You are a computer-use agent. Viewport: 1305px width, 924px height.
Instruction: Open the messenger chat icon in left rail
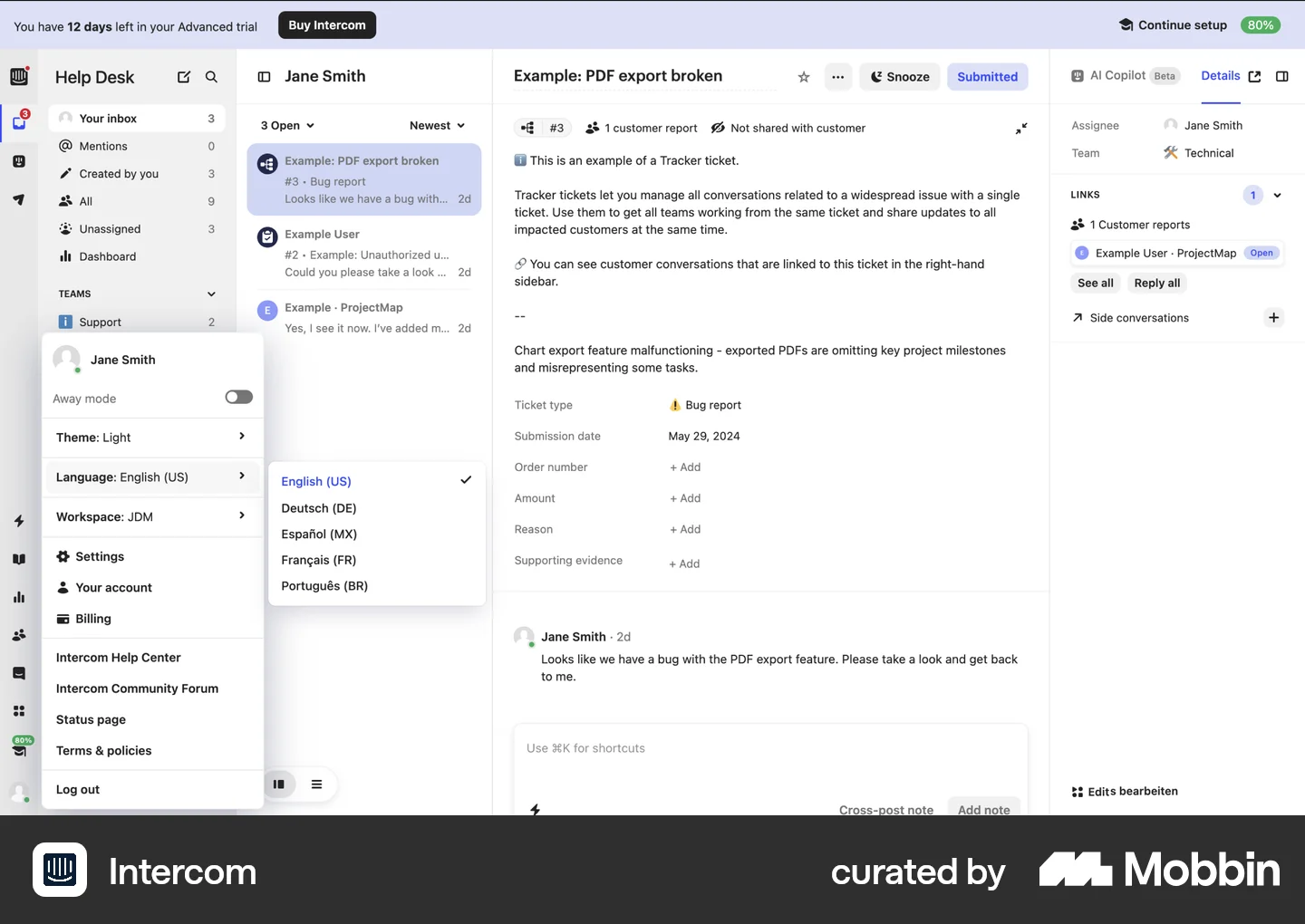19,673
